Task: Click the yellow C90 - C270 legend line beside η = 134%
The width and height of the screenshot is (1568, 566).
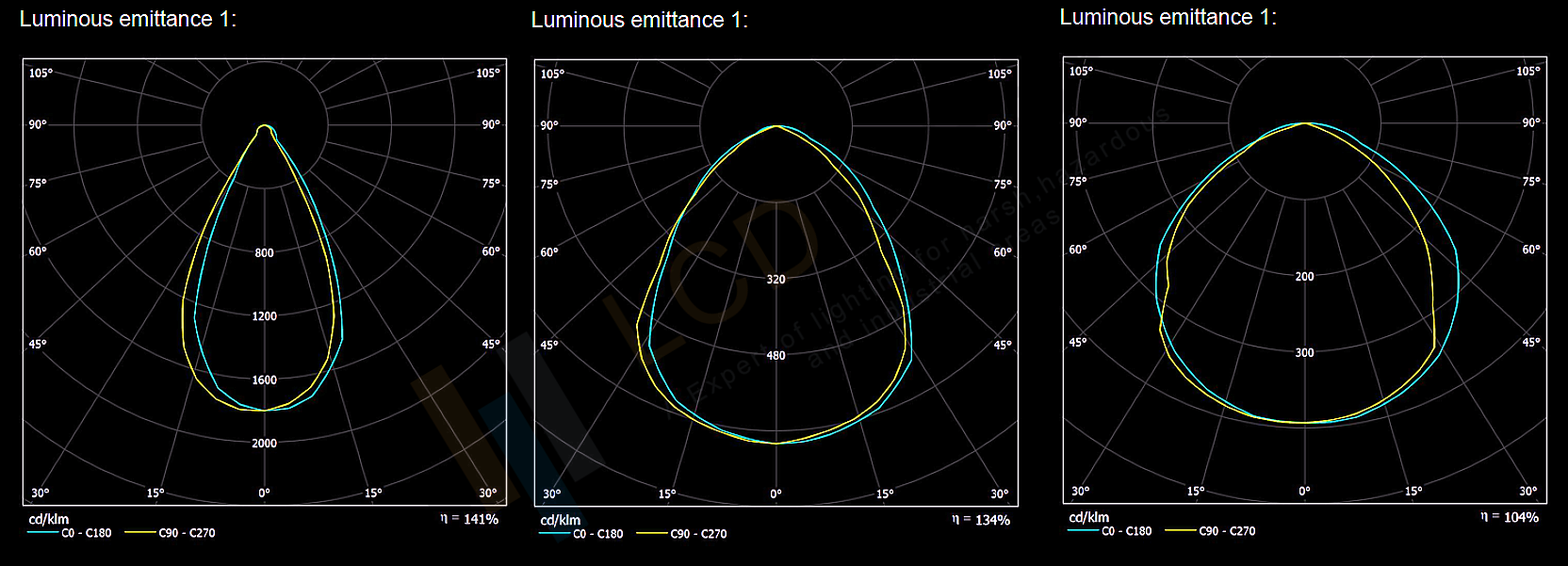Action: pos(651,534)
